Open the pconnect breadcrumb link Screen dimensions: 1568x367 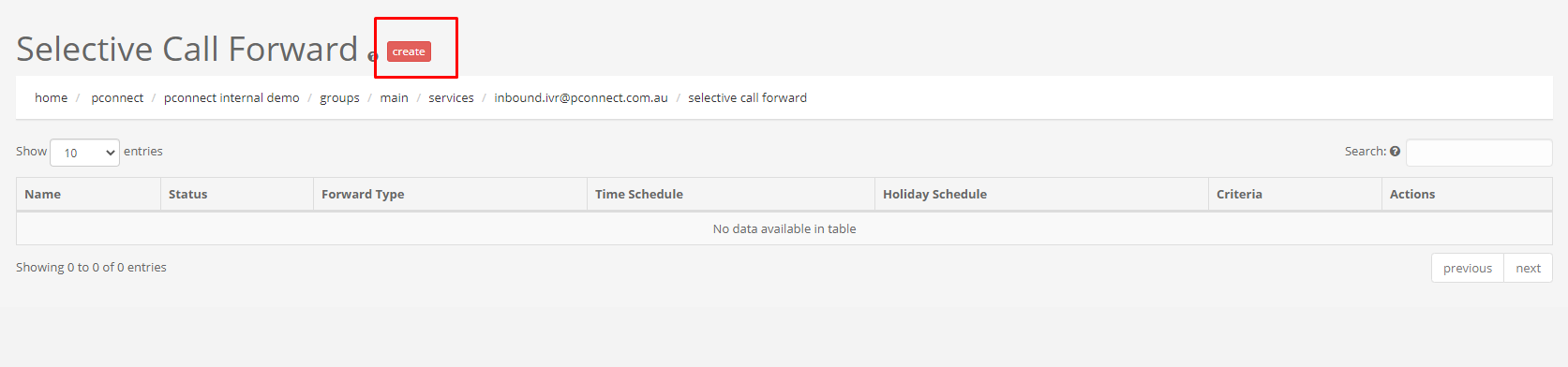[117, 97]
